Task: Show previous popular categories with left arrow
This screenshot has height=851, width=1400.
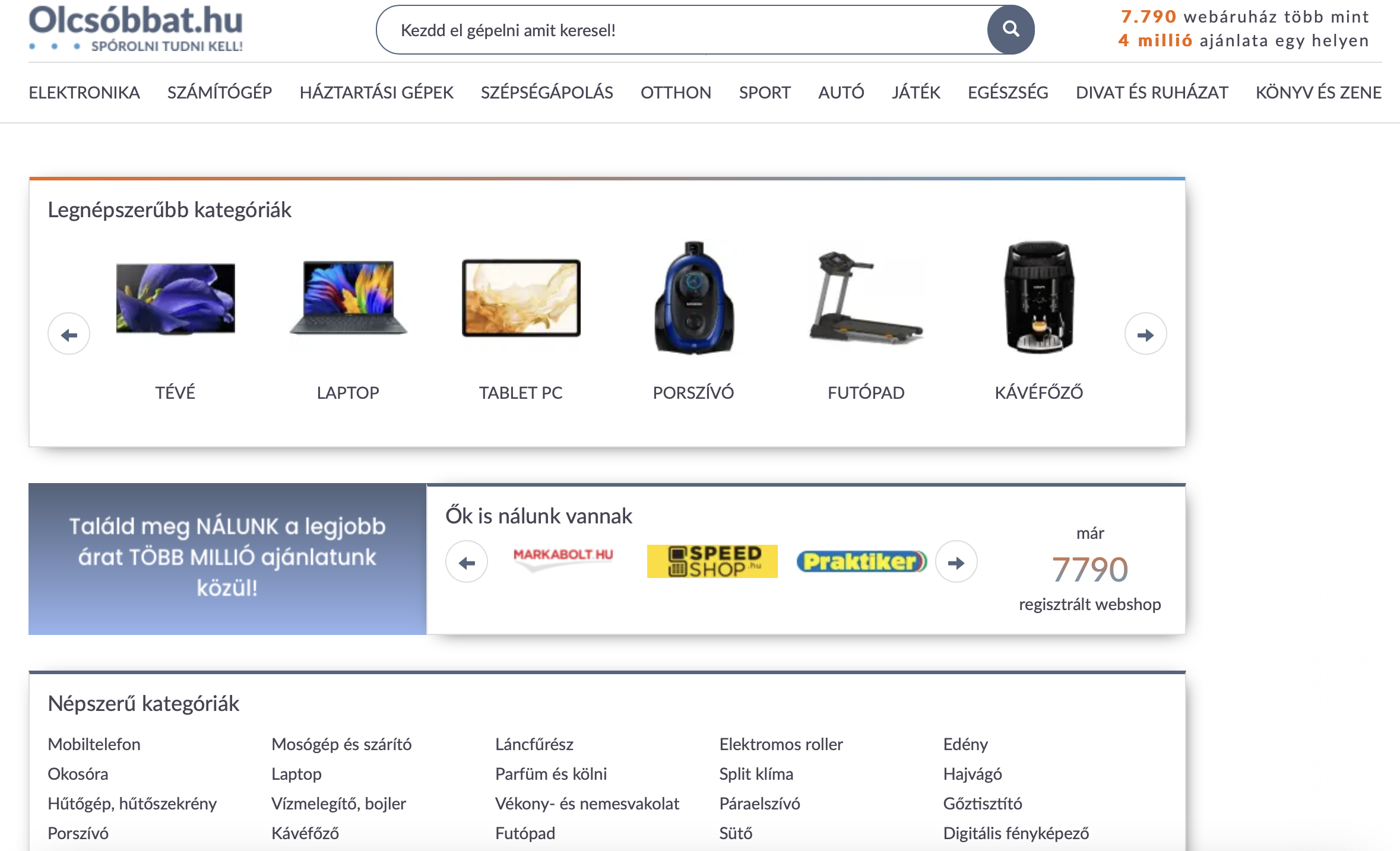Action: tap(69, 334)
